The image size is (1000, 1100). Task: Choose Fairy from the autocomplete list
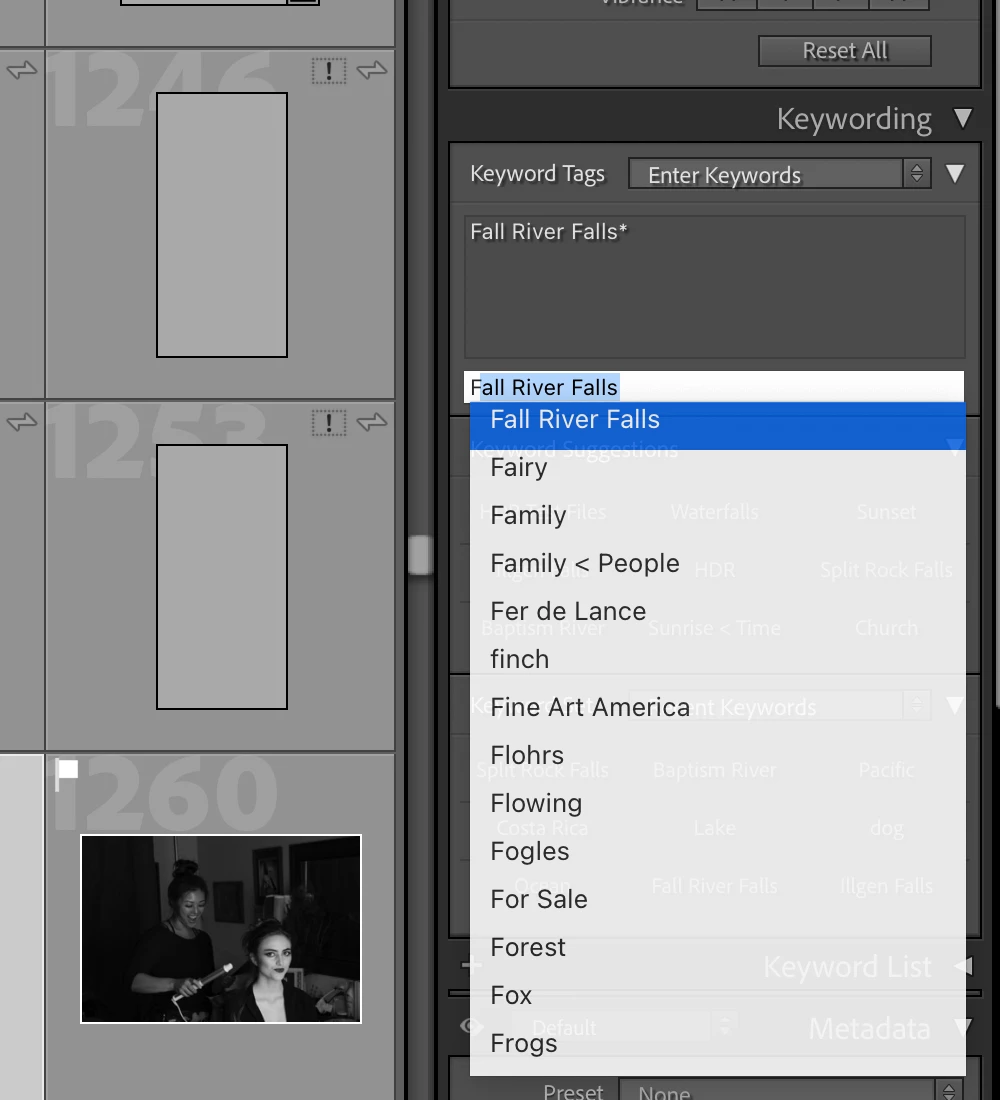coord(717,467)
